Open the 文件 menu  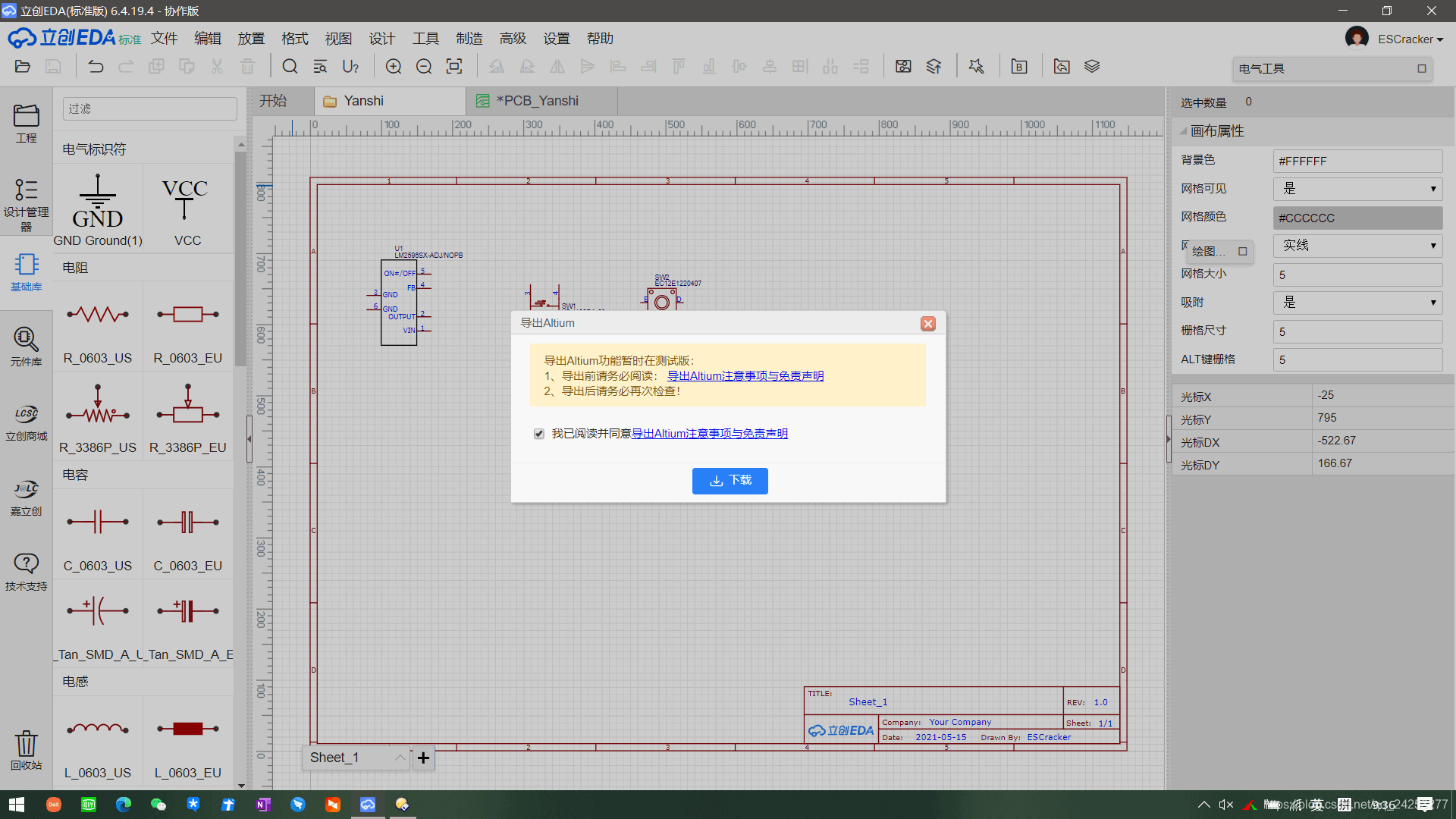(164, 39)
